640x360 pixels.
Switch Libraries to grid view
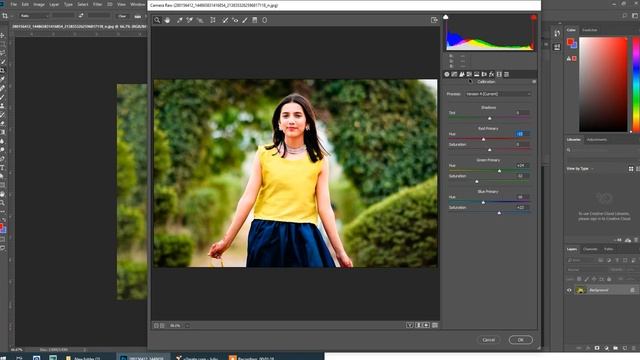[x=631, y=169]
